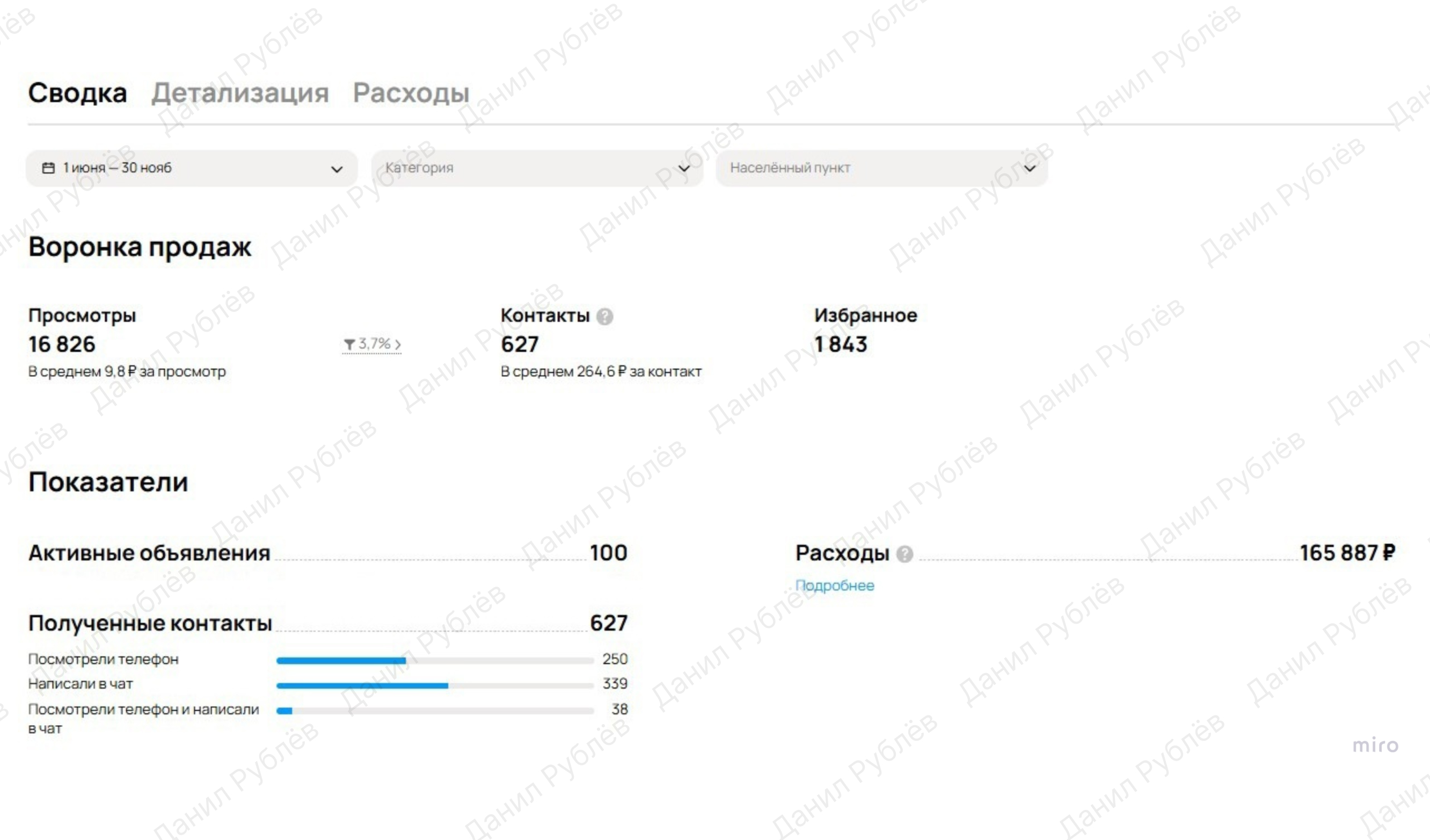Click the Посмотрели телефон progress bar

(435, 660)
